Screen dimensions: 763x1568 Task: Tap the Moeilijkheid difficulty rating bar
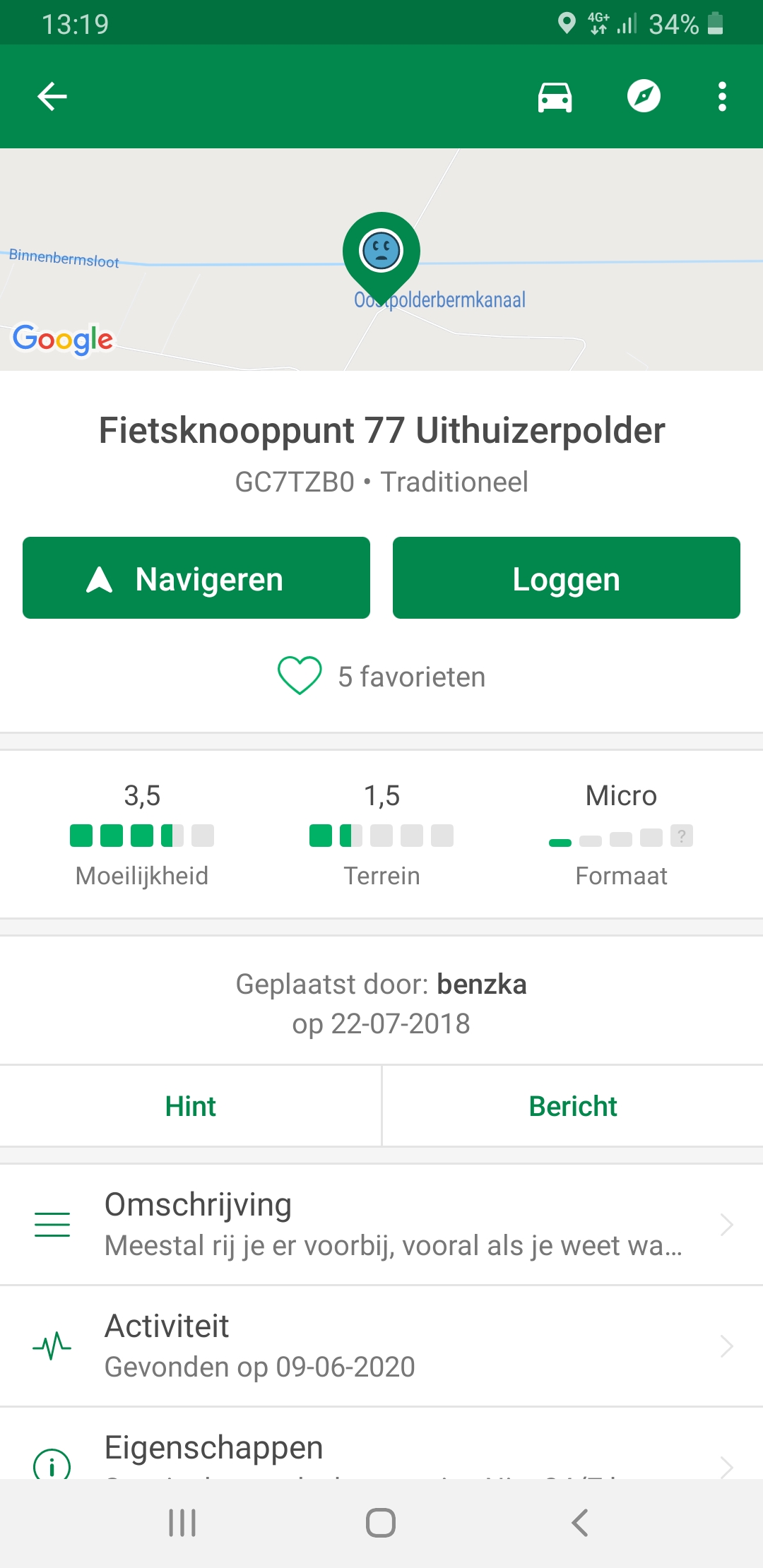[142, 836]
